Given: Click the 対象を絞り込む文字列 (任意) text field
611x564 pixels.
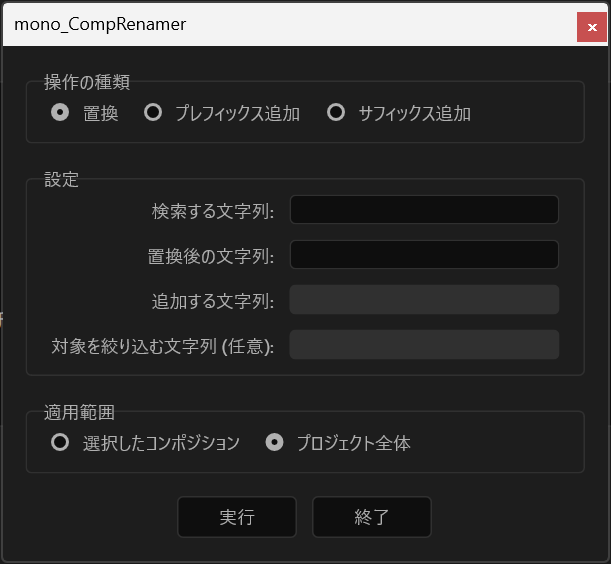Looking at the screenshot, I should tap(423, 345).
